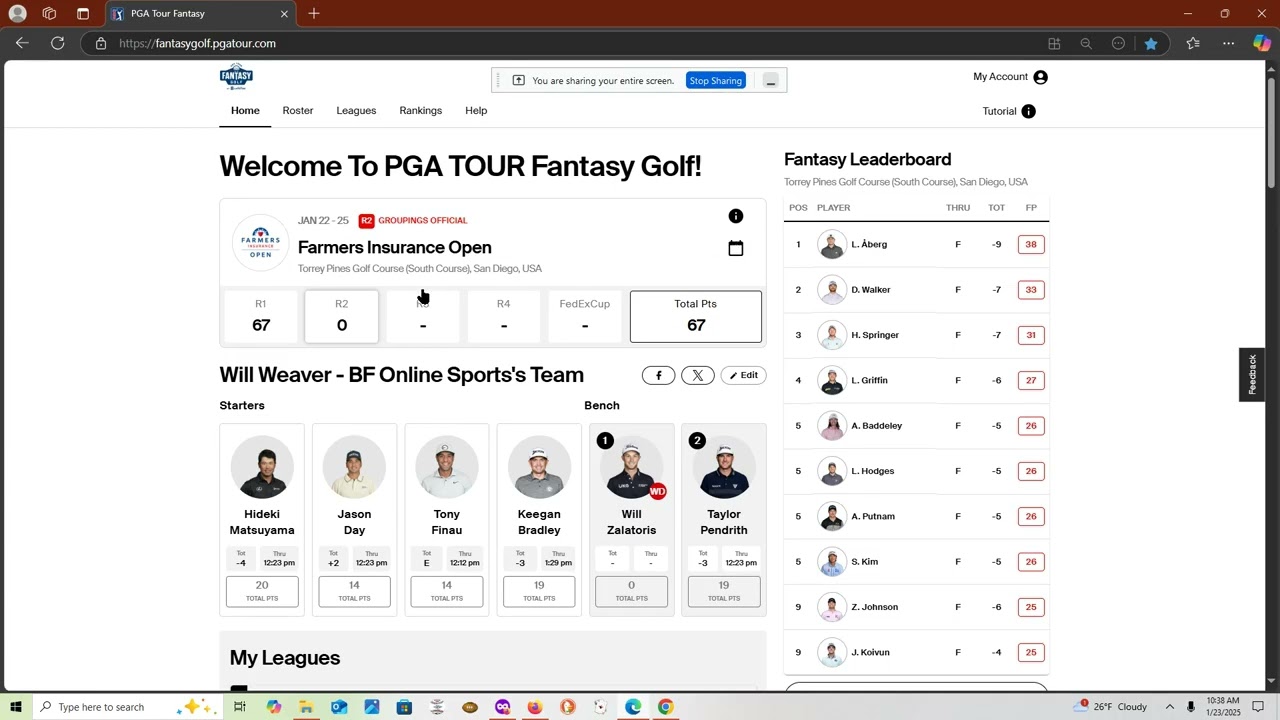Open Tony Finau player card photo
This screenshot has width=1280, height=720.
coord(446,467)
